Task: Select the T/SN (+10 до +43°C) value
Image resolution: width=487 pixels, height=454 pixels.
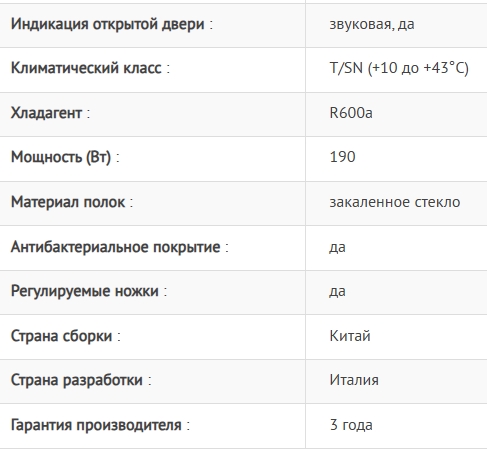Action: 399,68
